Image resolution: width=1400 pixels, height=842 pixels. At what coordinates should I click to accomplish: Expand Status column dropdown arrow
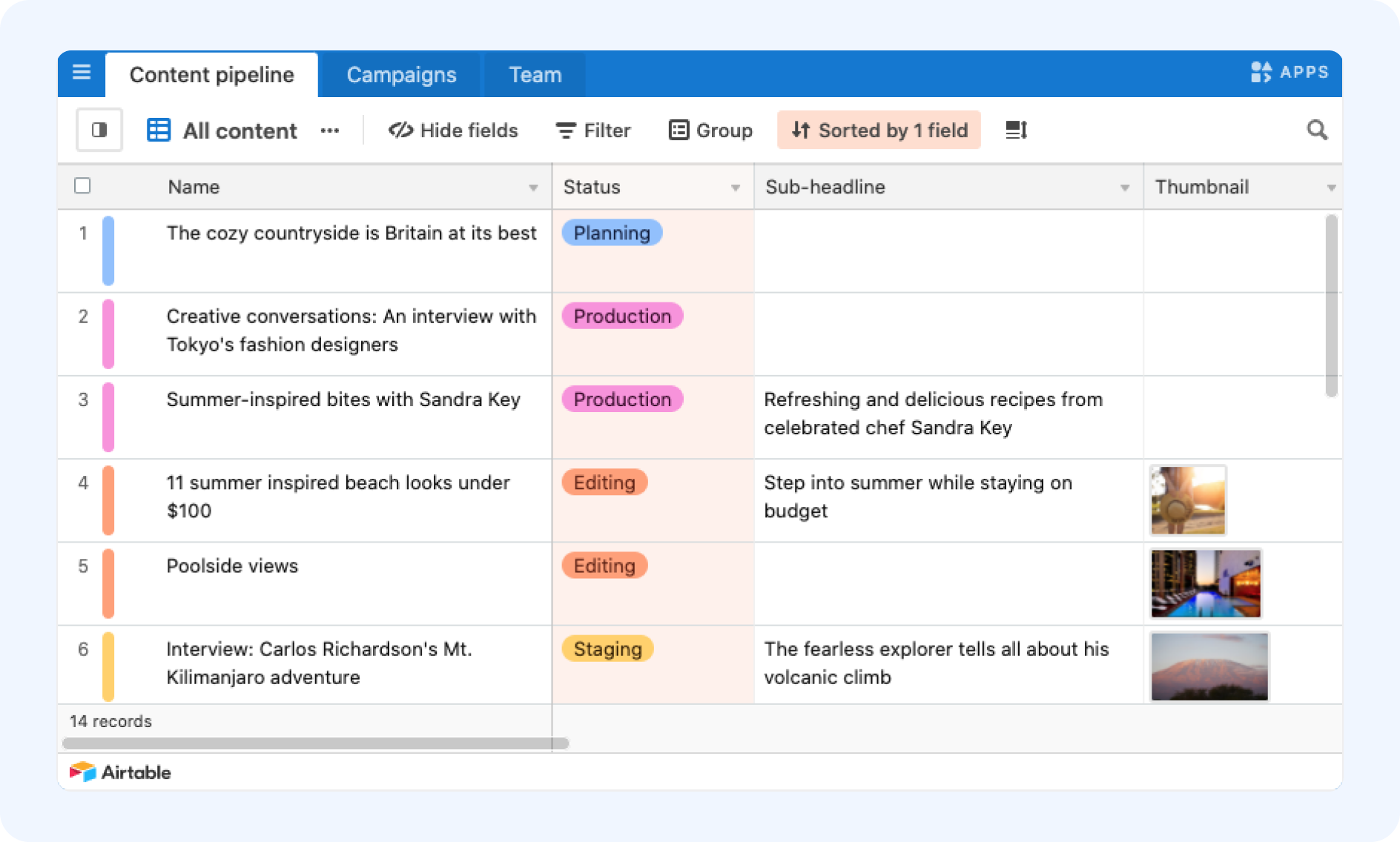(736, 188)
